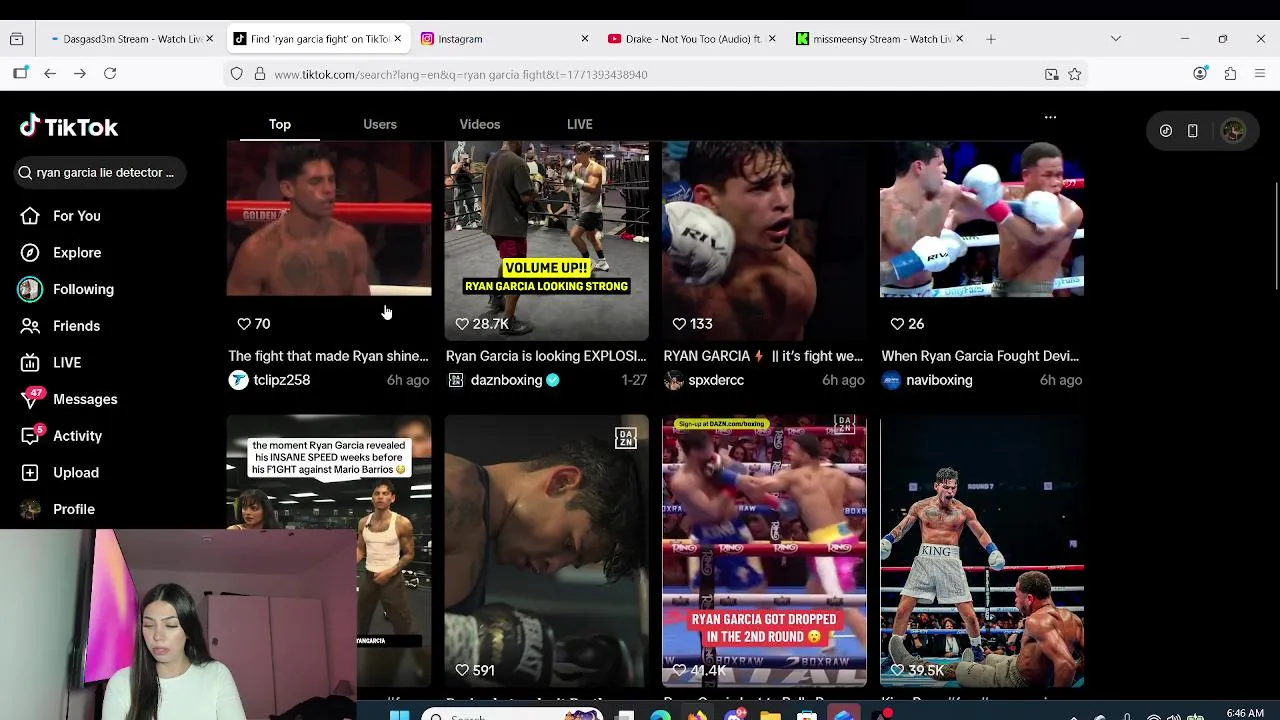
Task: Open a new browser tab
Action: tap(991, 39)
